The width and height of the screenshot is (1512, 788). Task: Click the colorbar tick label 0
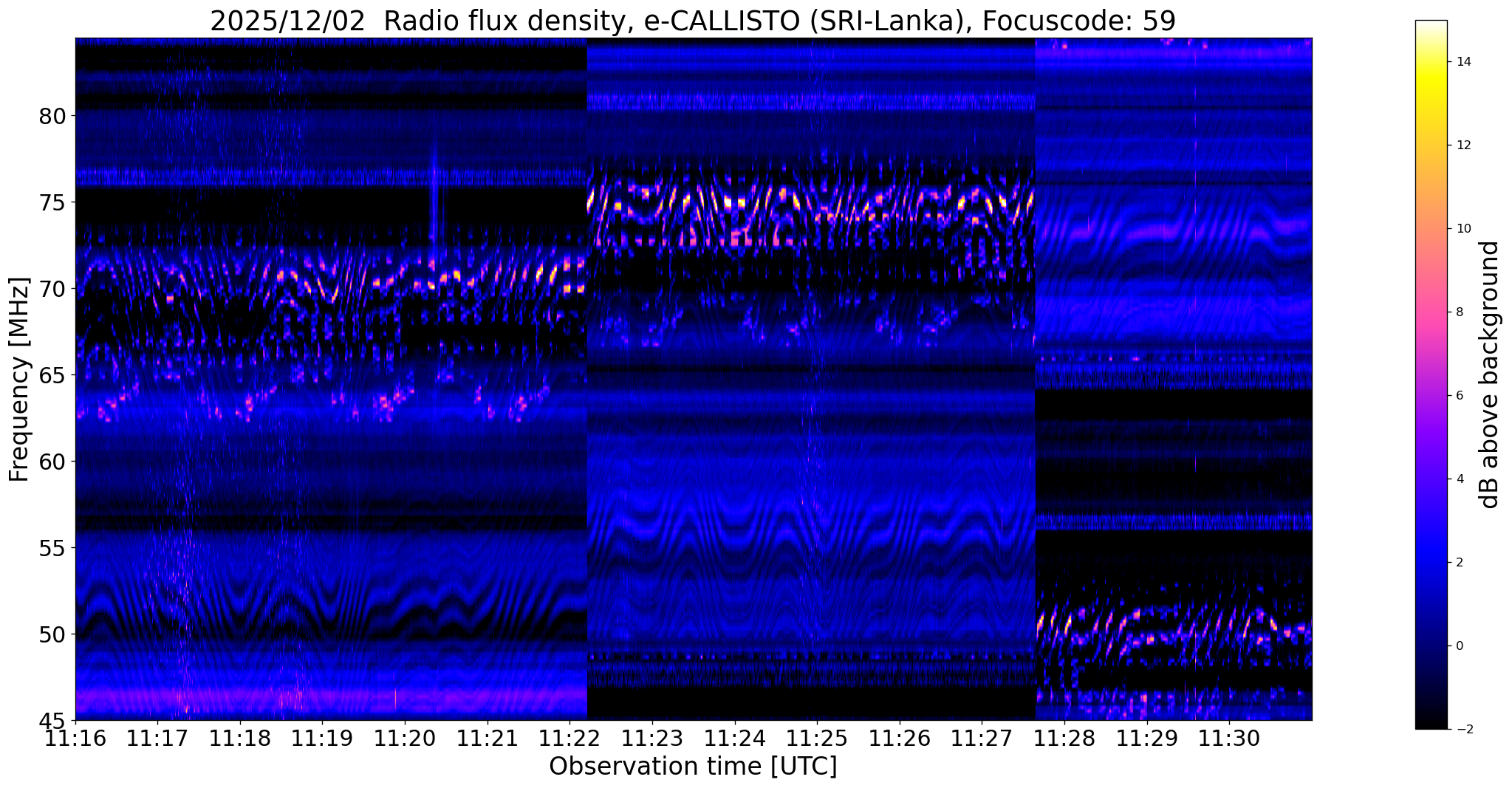pyautogui.click(x=1458, y=646)
